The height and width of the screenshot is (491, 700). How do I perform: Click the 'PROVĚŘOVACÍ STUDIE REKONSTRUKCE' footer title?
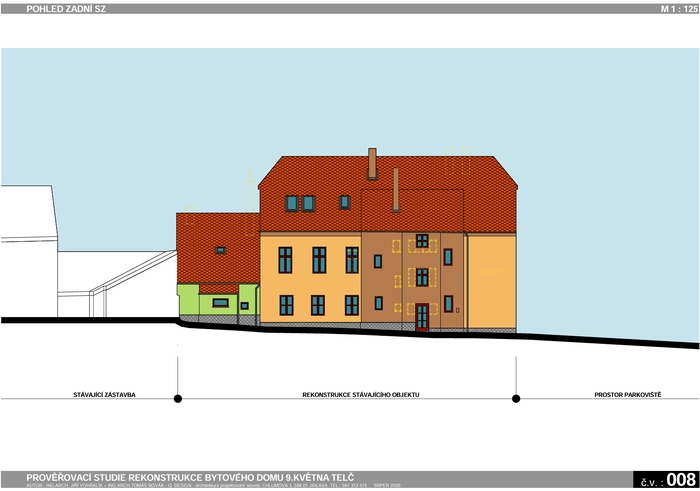click(x=190, y=476)
